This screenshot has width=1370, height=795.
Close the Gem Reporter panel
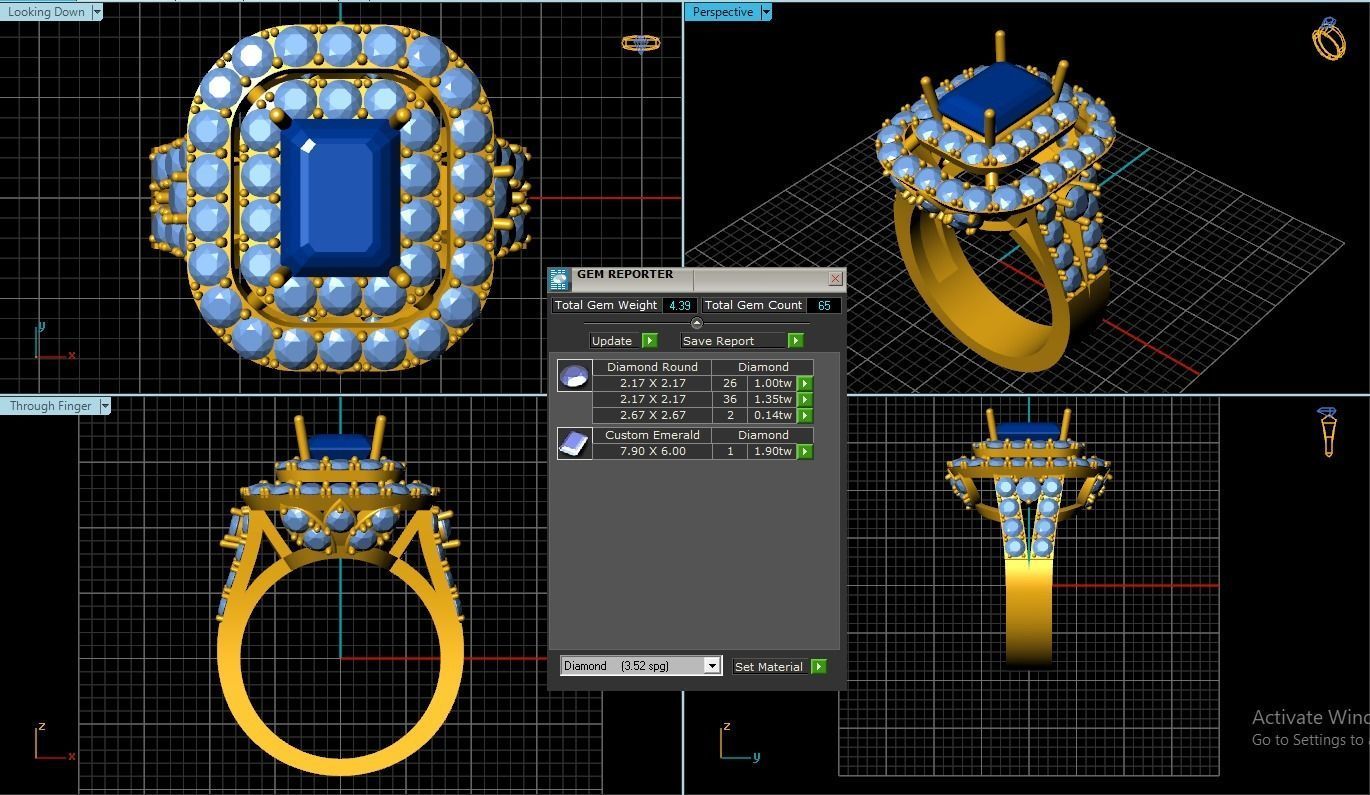point(835,278)
